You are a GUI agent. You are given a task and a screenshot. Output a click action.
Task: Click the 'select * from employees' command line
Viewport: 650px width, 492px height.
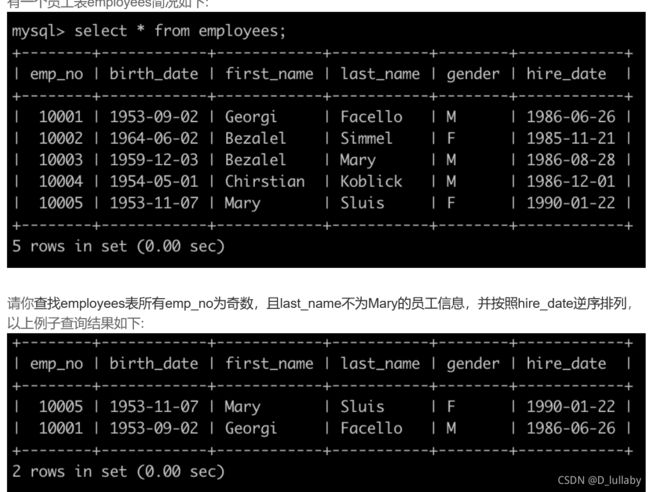click(149, 31)
